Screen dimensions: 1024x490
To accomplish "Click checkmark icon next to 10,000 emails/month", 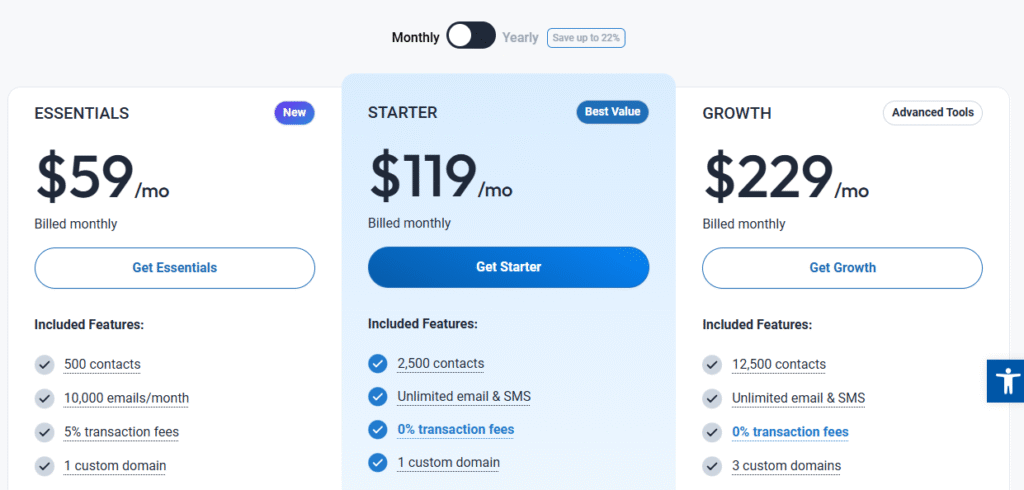I will 44,398.
